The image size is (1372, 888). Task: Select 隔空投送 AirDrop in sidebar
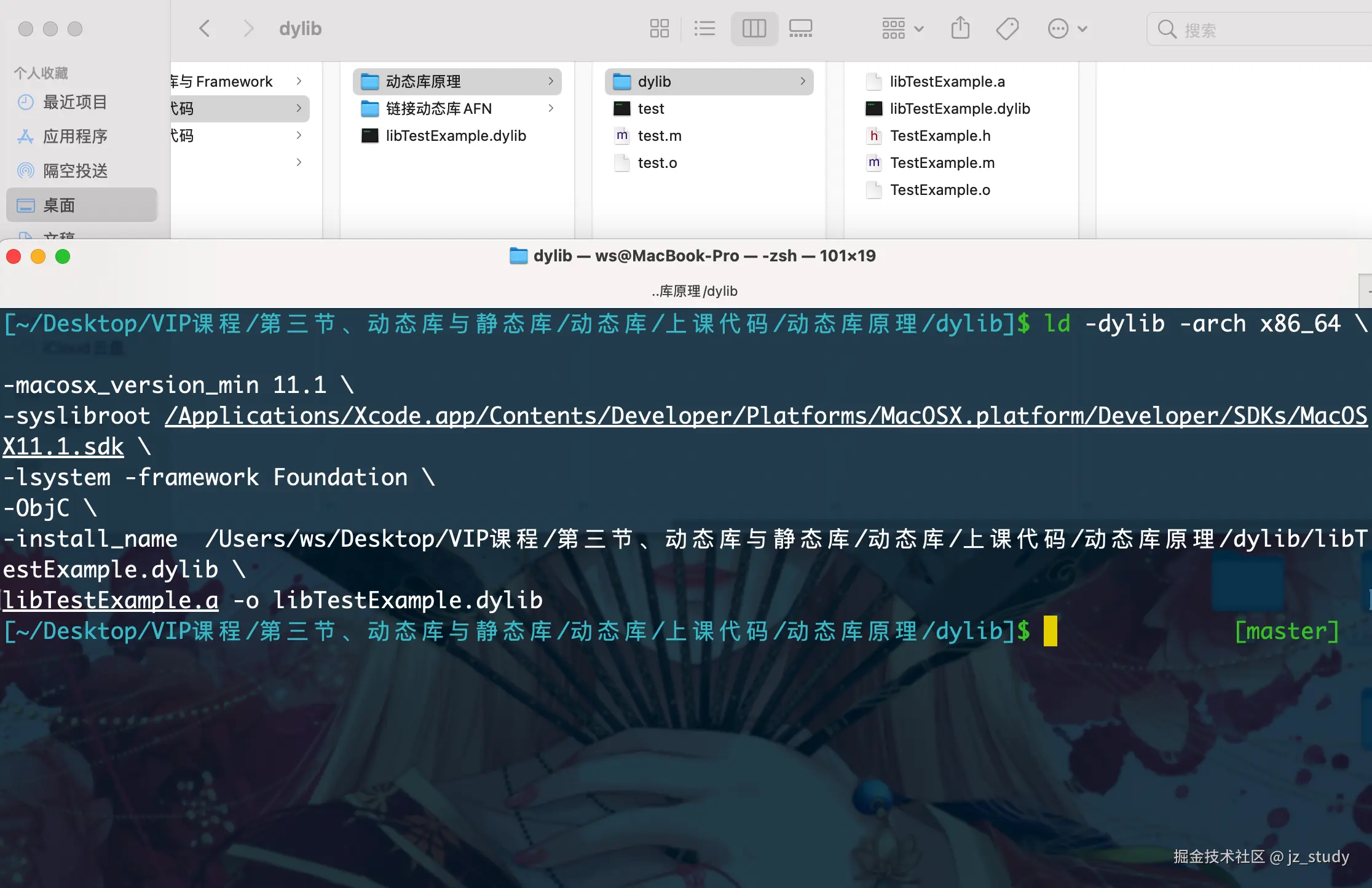click(x=75, y=171)
